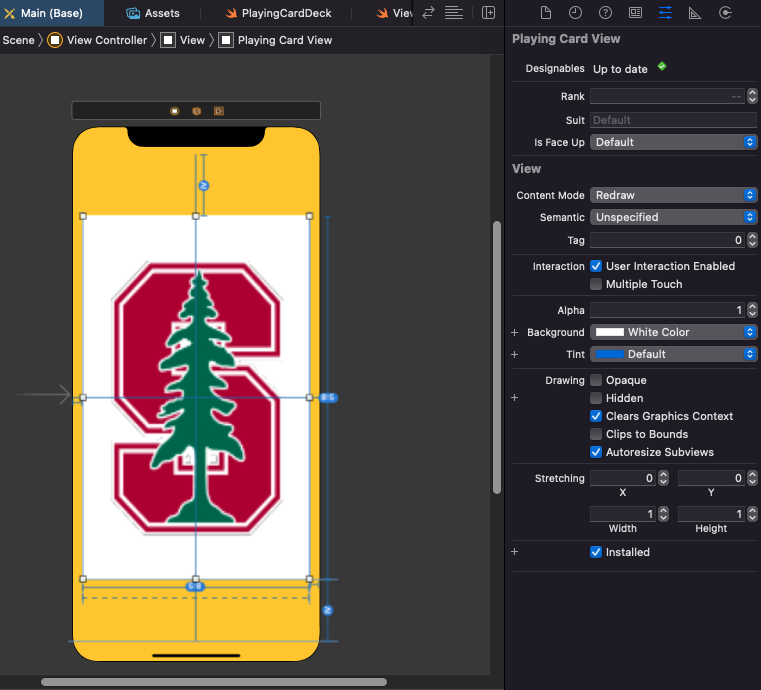
Task: Open the File inspector
Action: point(546,13)
